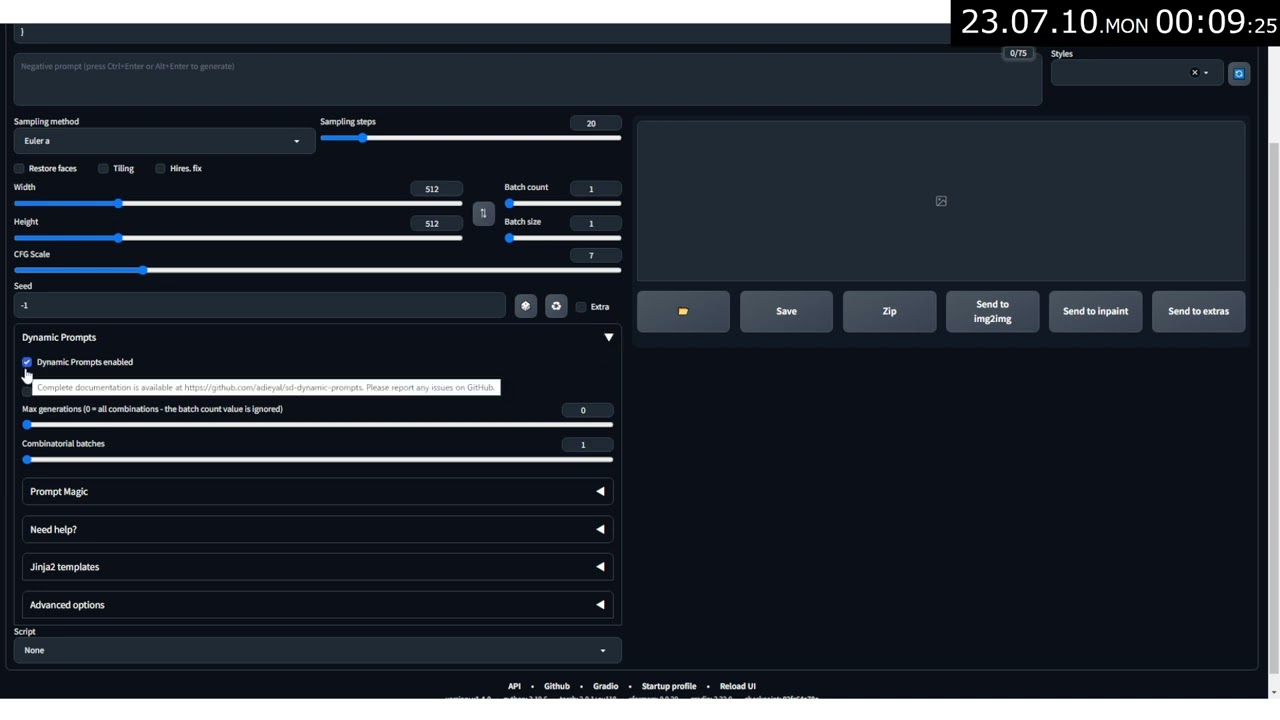Swap width and height with arrows icon
Image resolution: width=1280 pixels, height=720 pixels.
[x=483, y=213]
